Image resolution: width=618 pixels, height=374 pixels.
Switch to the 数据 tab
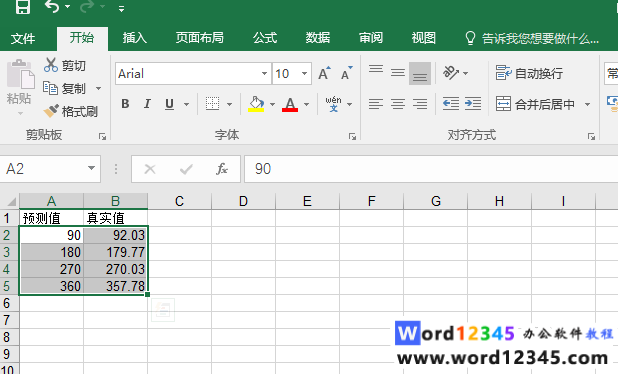pos(318,38)
